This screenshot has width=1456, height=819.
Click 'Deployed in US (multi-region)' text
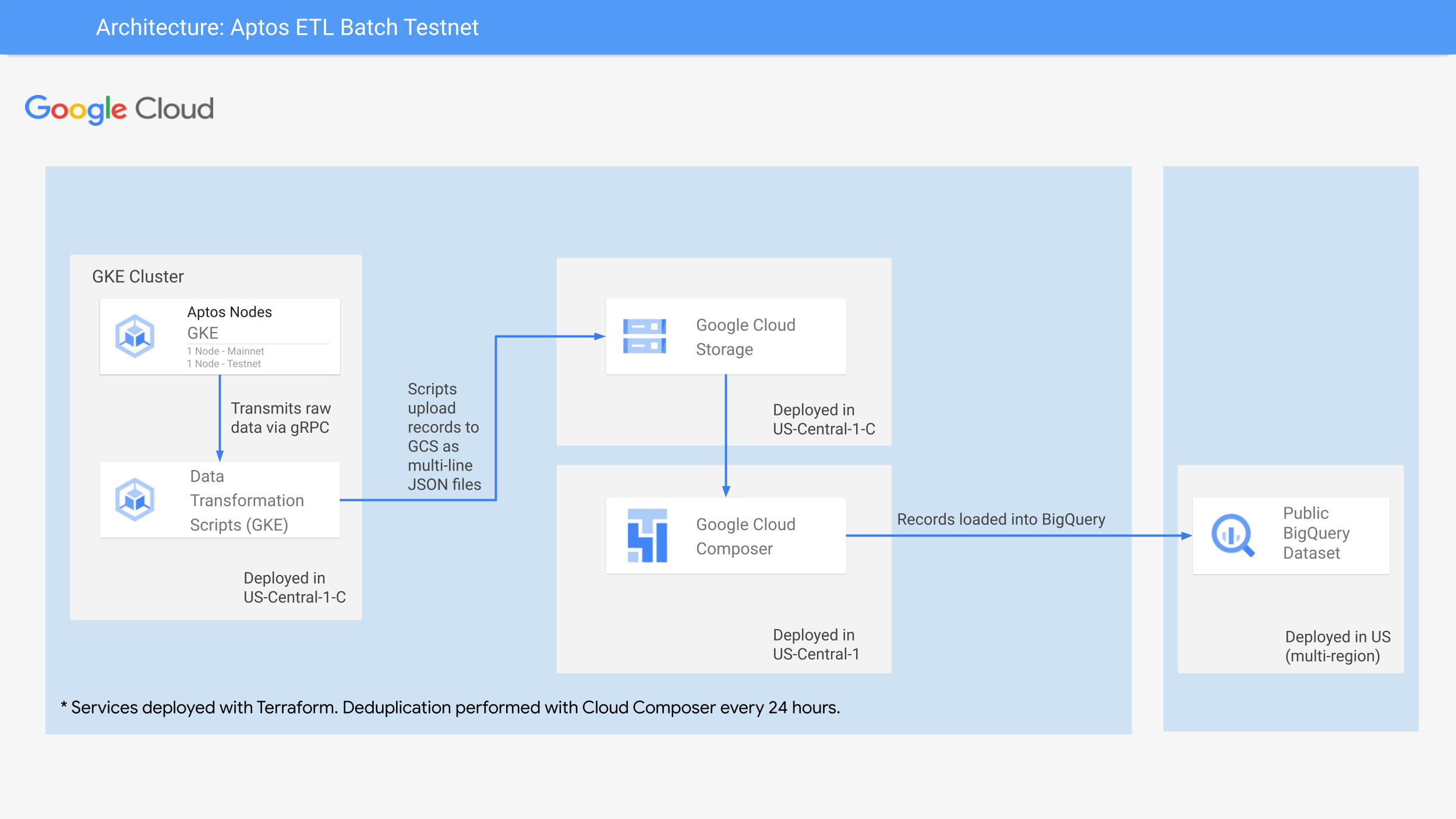(x=1338, y=647)
